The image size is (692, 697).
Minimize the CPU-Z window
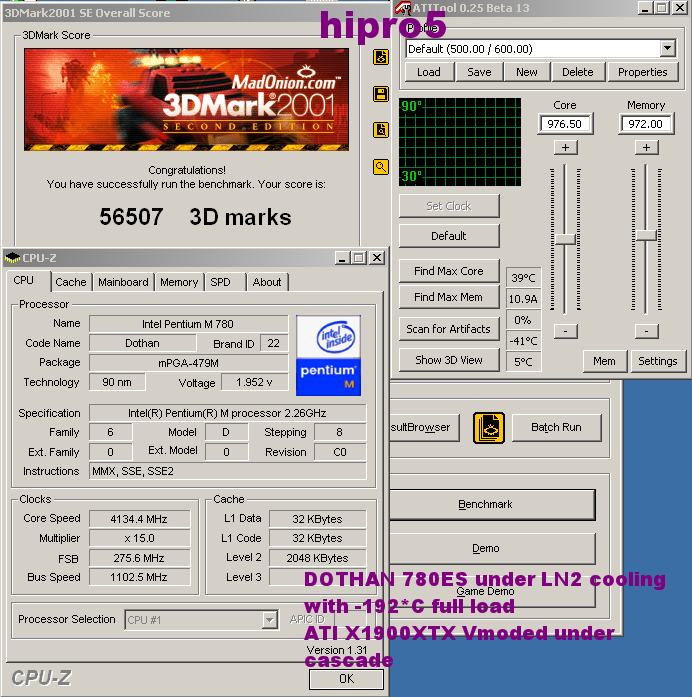coord(342,258)
